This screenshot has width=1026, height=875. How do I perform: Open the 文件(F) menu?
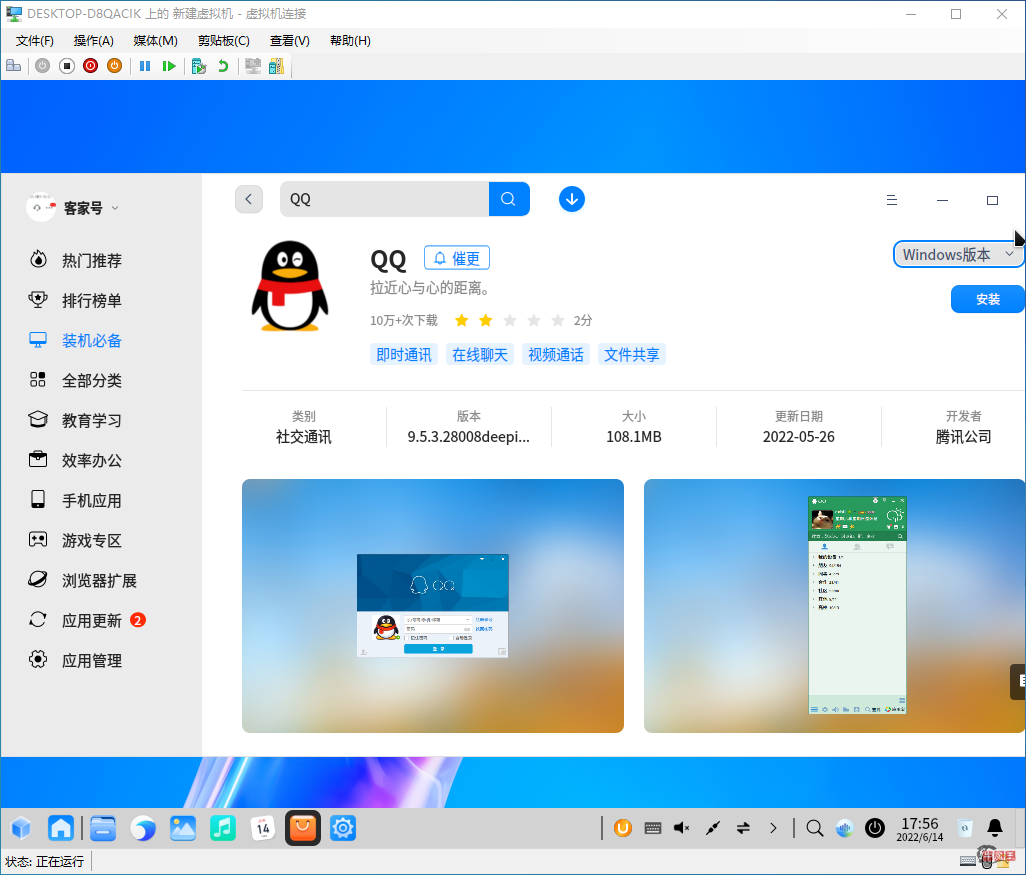(35, 41)
